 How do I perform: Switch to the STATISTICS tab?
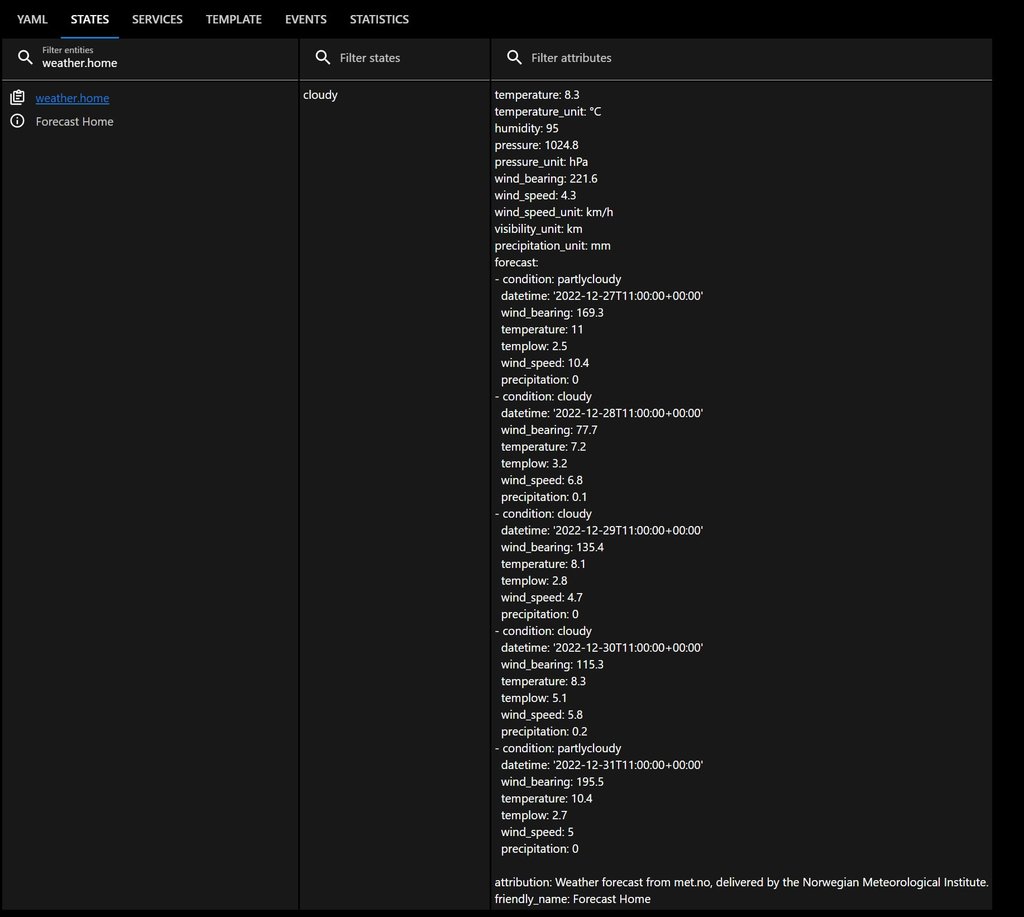(x=379, y=19)
